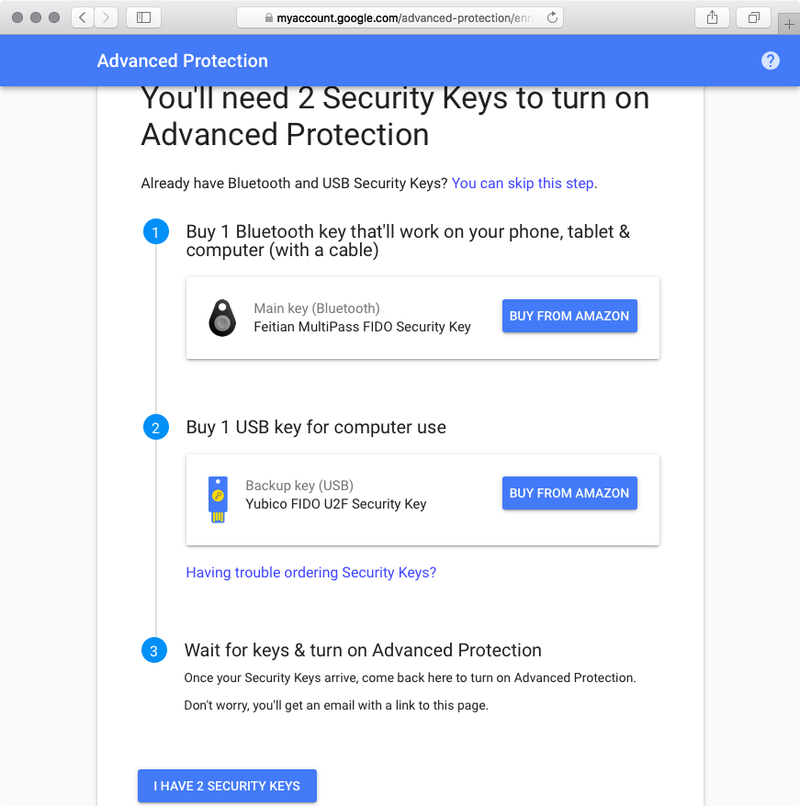Show the Safari sidebar

[143, 17]
